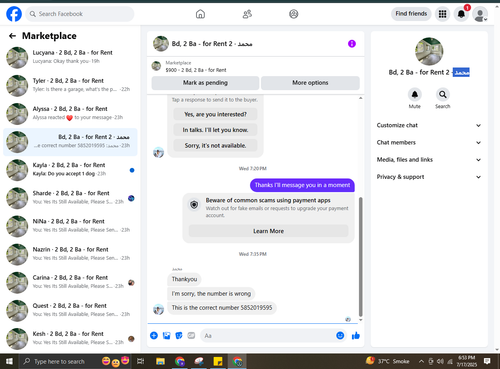Open Alyssa's conversation in the list
Image resolution: width=500 pixels, height=369 pixels.
coord(70,114)
